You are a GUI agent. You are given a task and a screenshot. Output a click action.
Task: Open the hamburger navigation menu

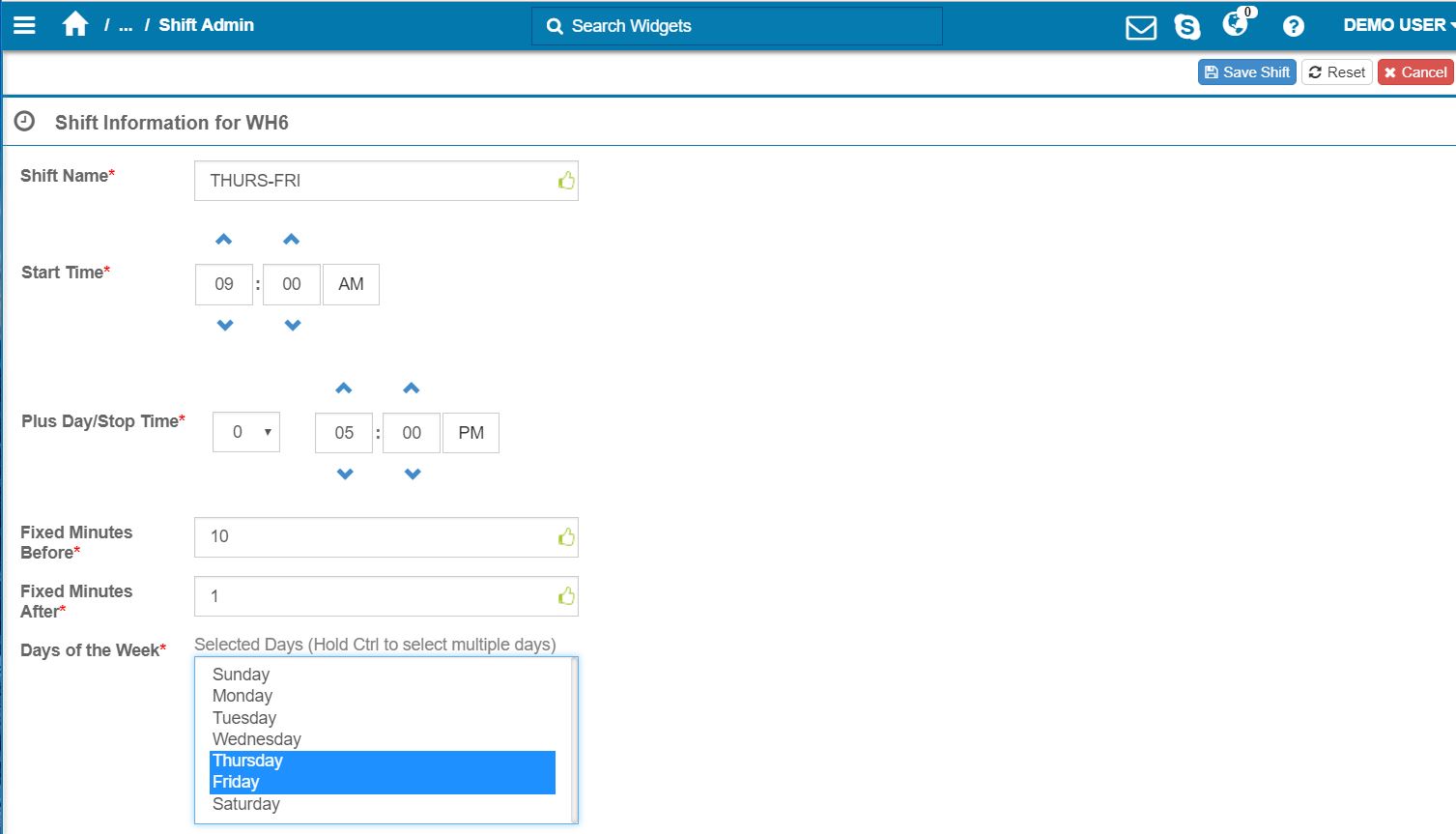(24, 25)
